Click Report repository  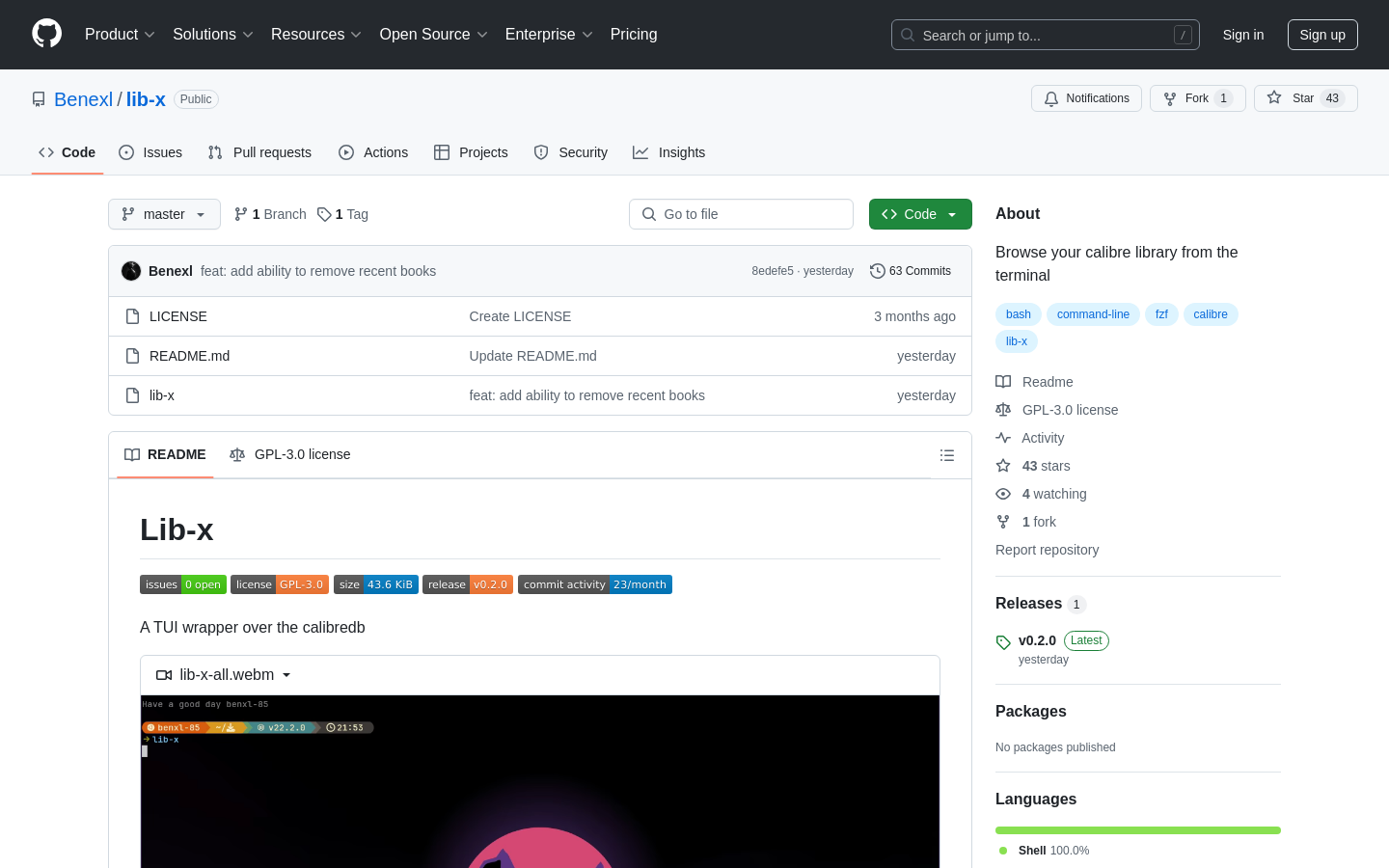(1047, 550)
